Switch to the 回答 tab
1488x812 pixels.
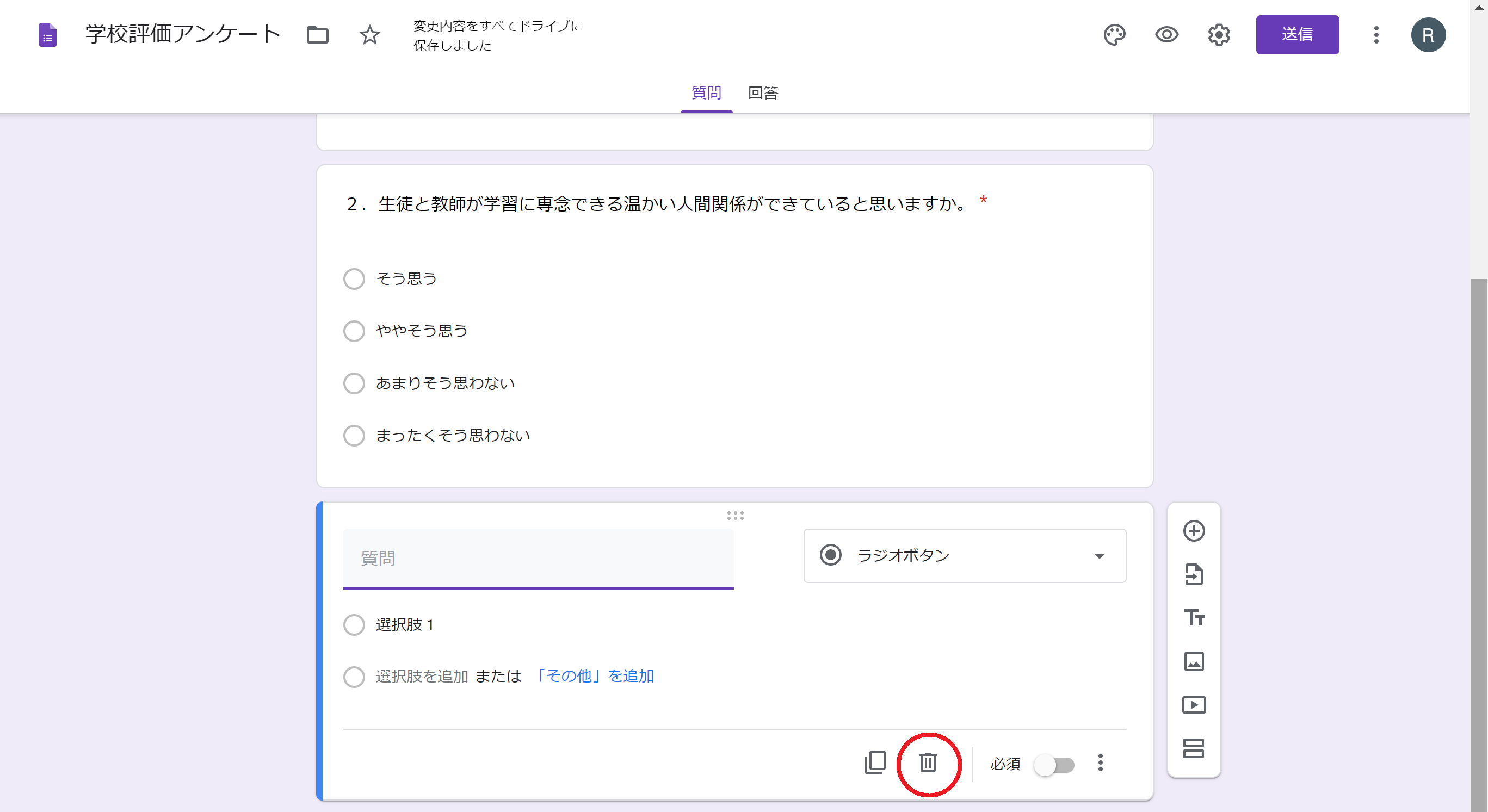point(763,93)
